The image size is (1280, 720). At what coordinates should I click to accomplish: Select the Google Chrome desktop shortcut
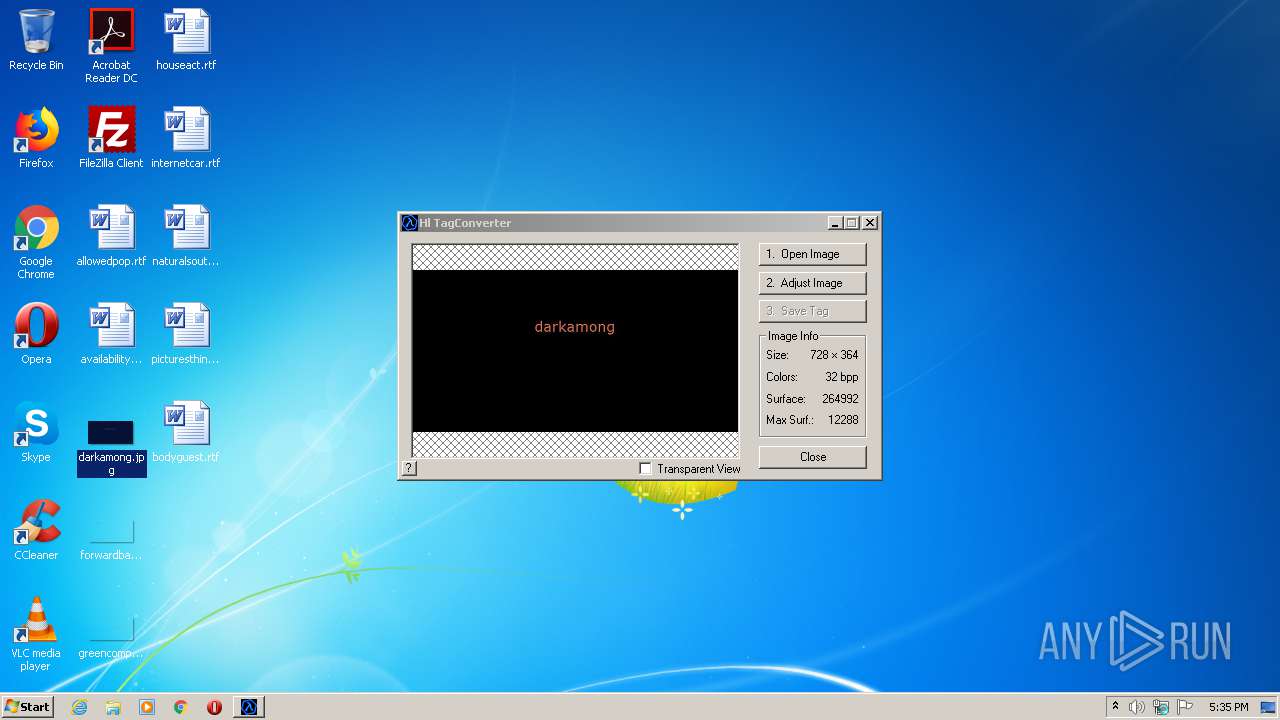(x=36, y=242)
